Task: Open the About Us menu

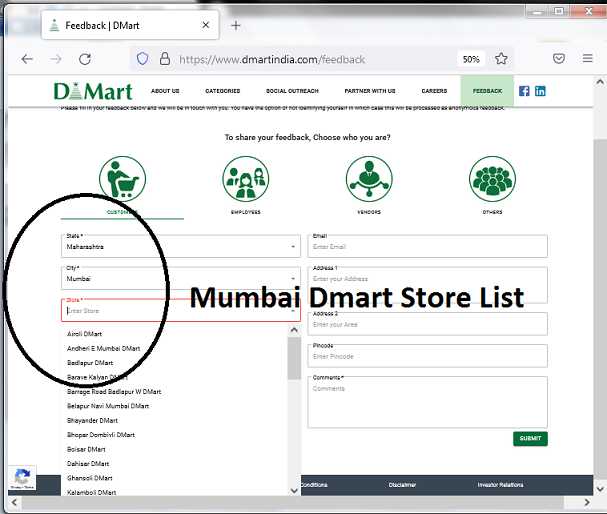Action: coord(165,91)
